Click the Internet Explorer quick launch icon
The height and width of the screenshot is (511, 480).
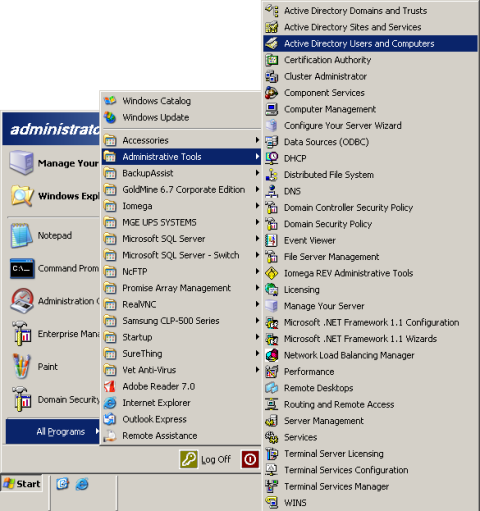[x=82, y=484]
